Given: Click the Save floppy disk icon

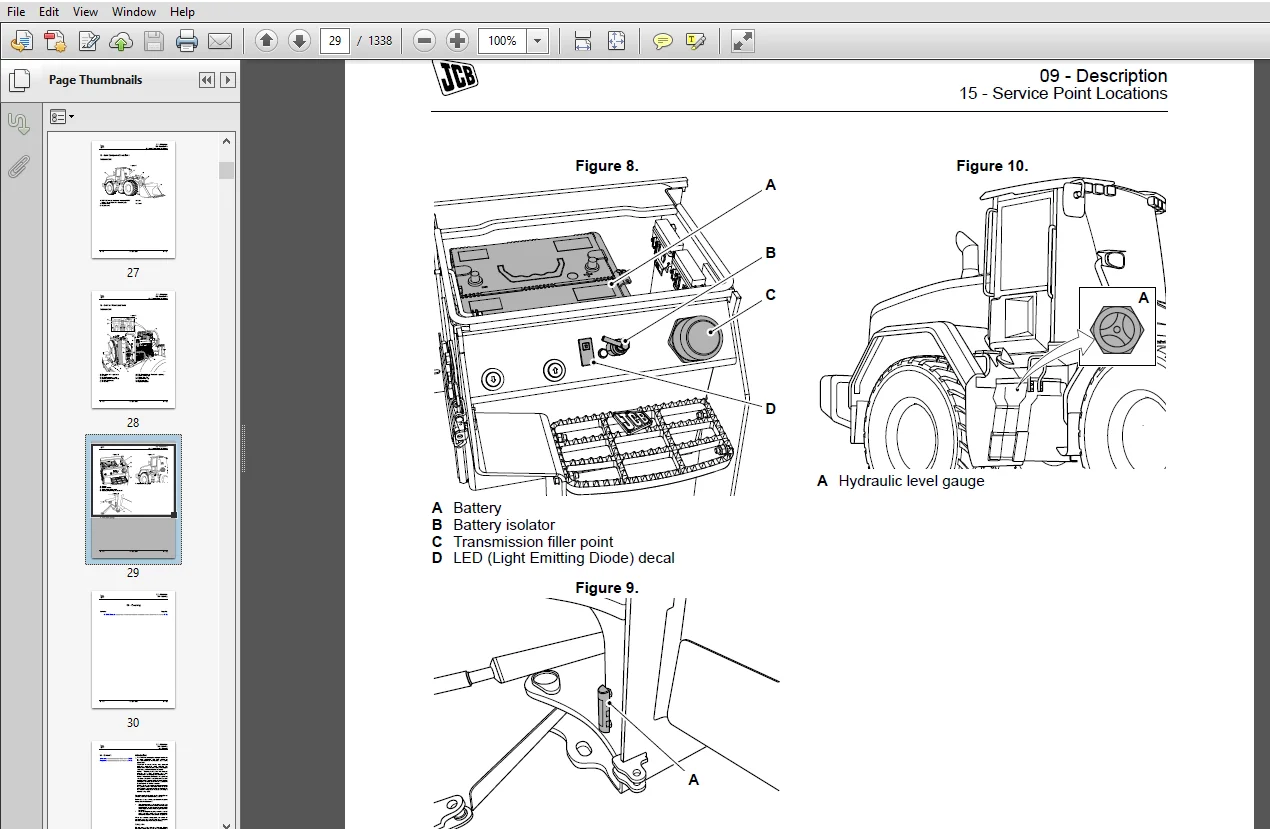Looking at the screenshot, I should coord(153,41).
